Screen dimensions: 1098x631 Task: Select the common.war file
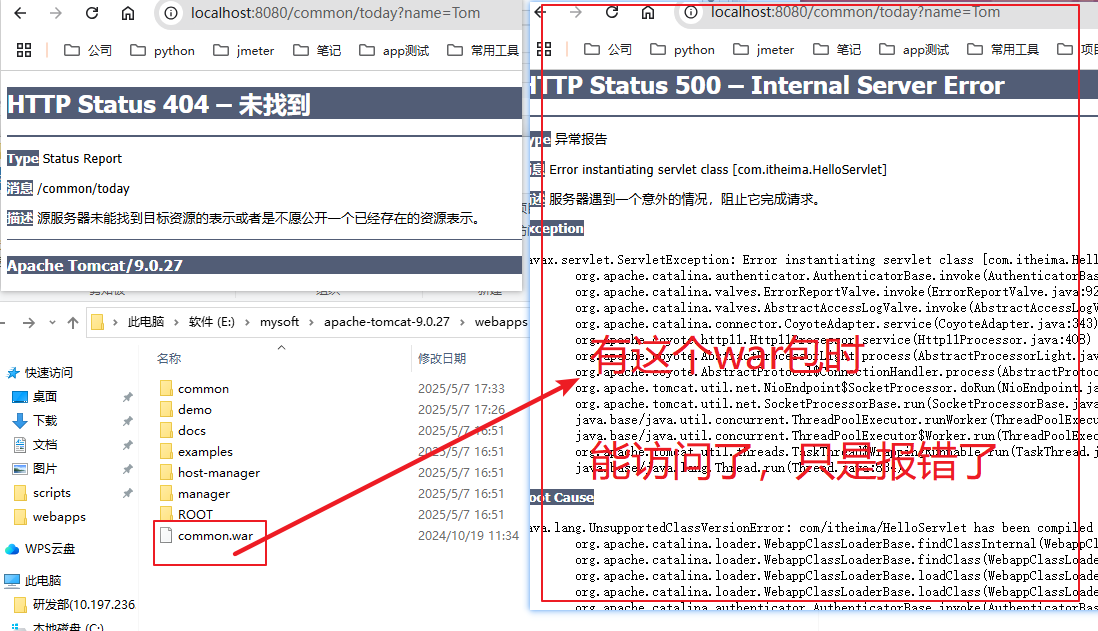[215, 536]
